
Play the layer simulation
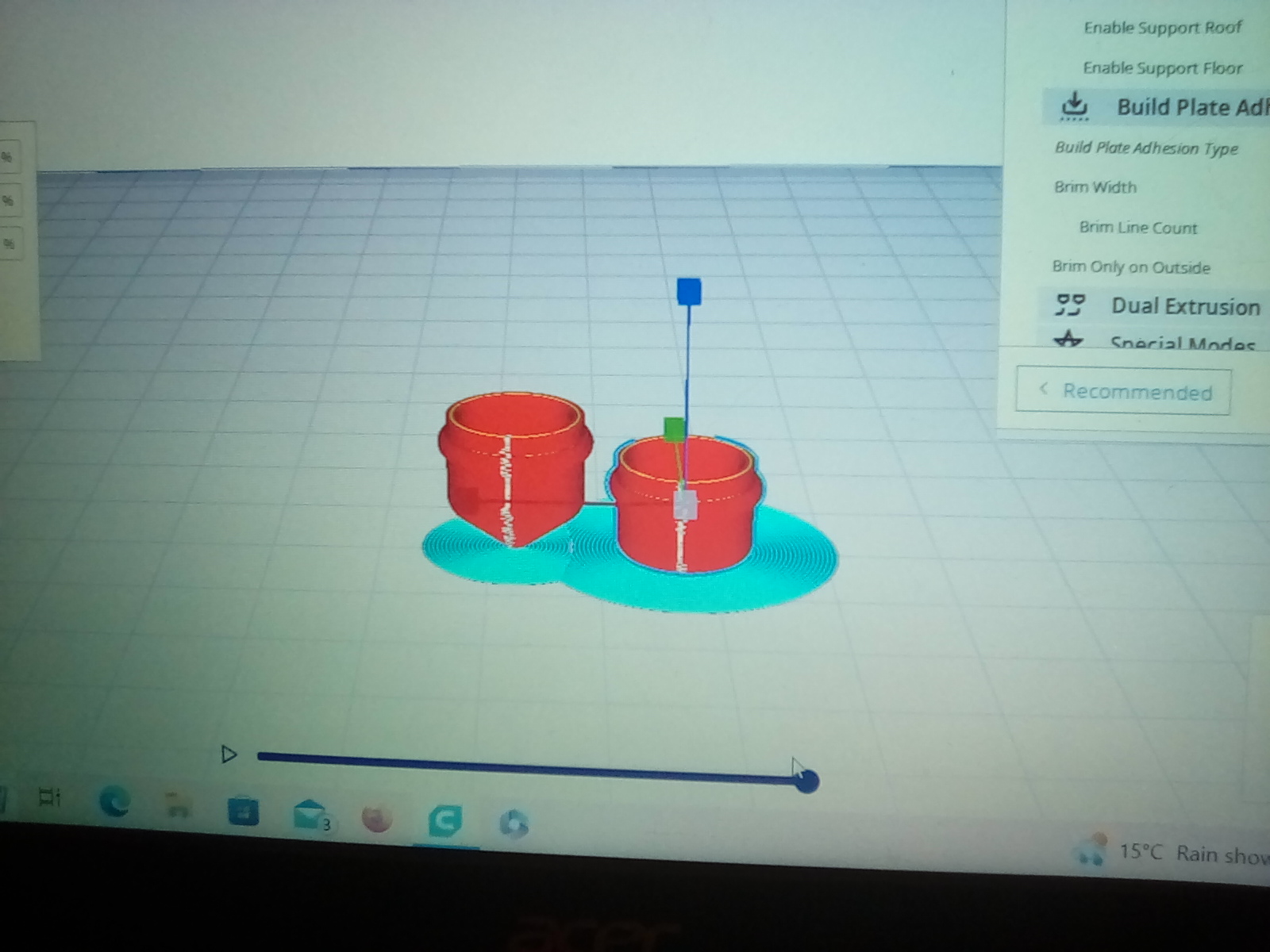point(229,754)
